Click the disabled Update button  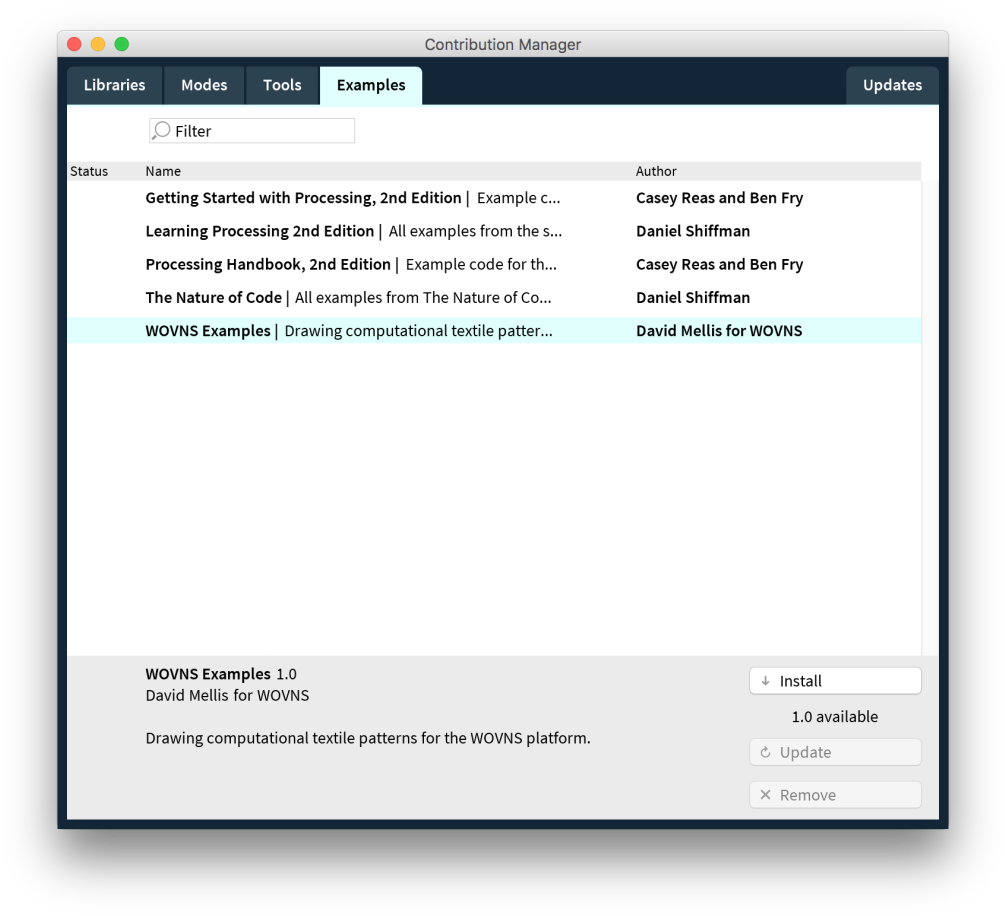(x=835, y=752)
